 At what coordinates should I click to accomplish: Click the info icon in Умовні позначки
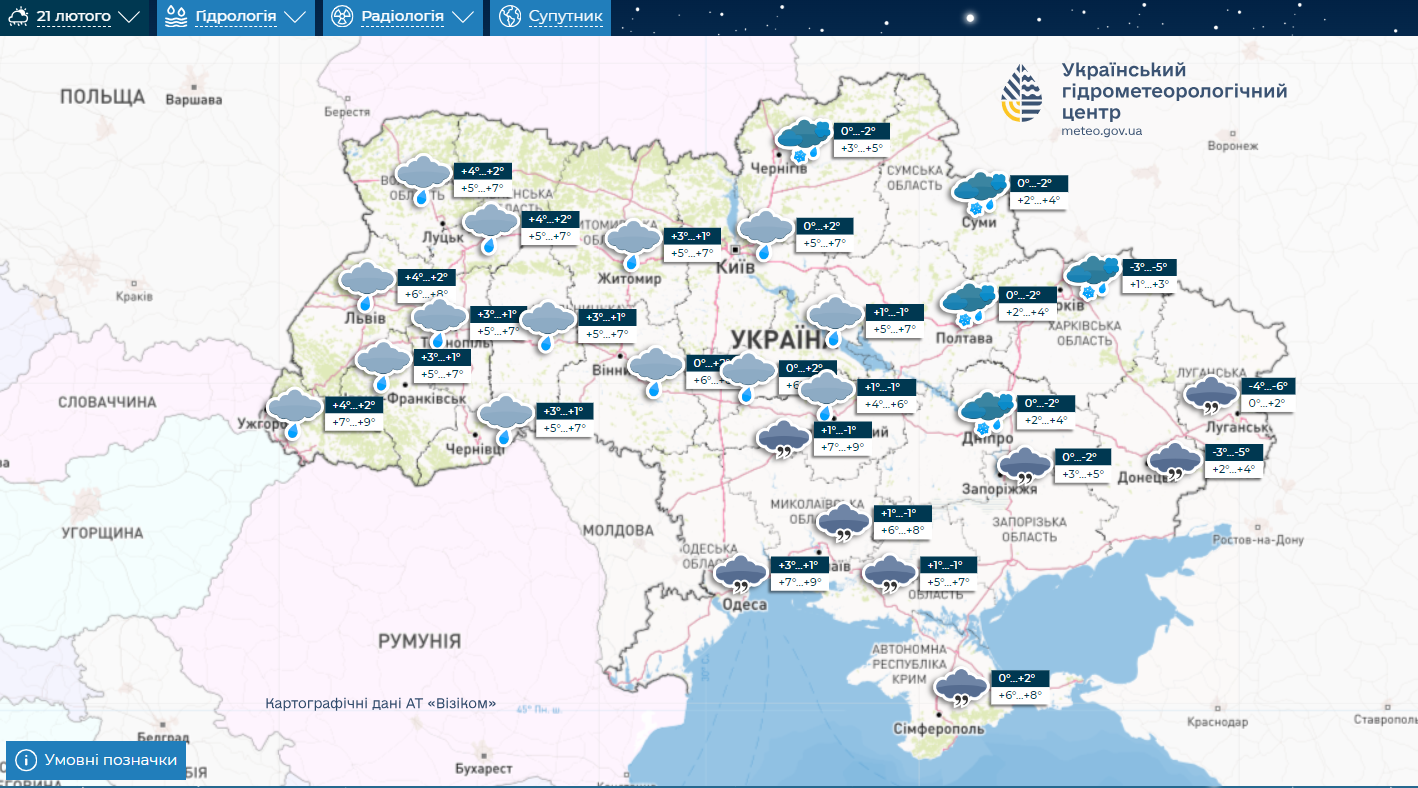point(27,760)
